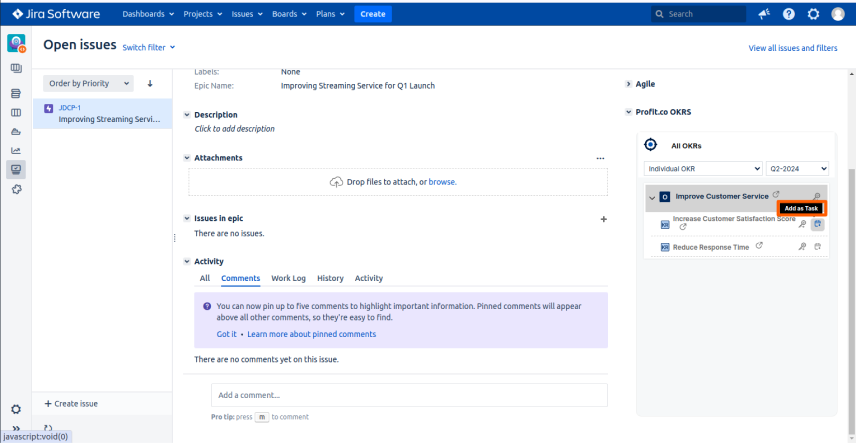Open the Order by Priority dropdown
856x443 pixels.
(x=88, y=84)
